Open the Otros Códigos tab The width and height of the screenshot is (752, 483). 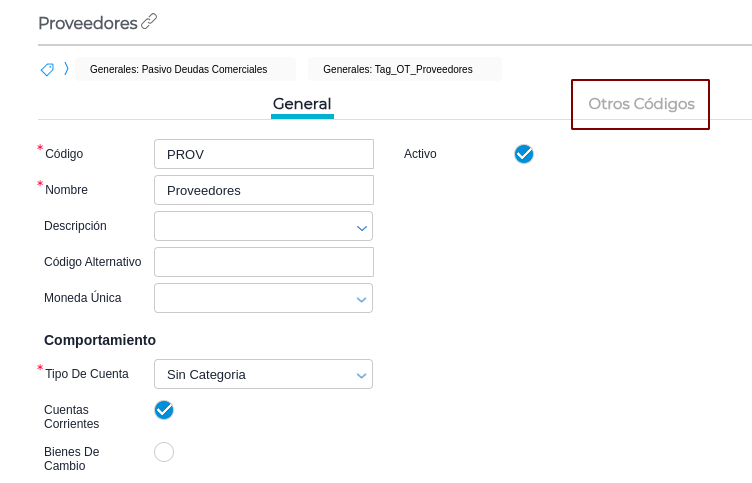641,104
